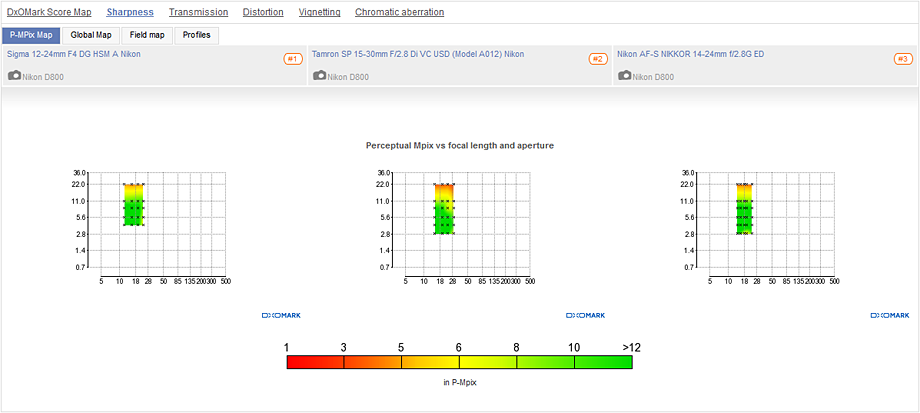Switch to Global Map view
This screenshot has height=413, width=920.
91,35
